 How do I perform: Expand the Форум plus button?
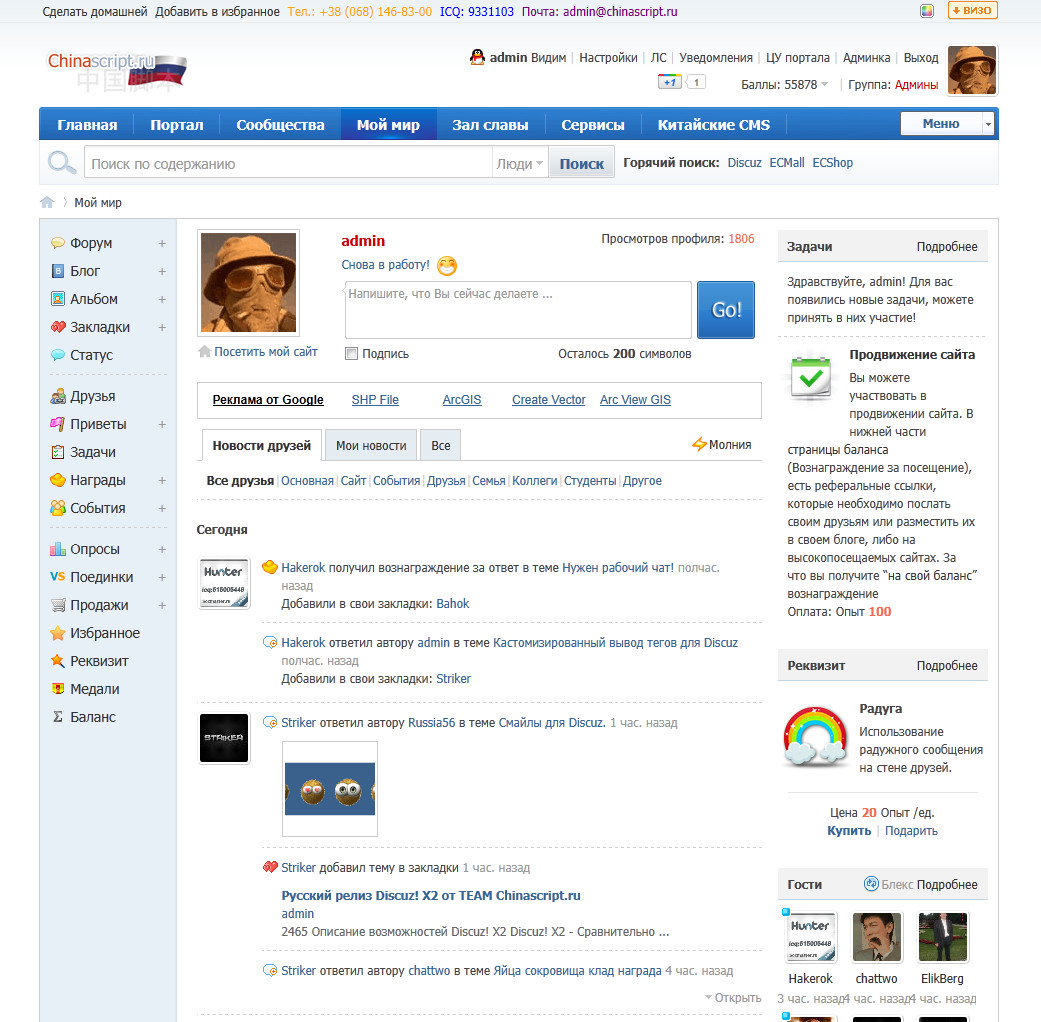162,244
